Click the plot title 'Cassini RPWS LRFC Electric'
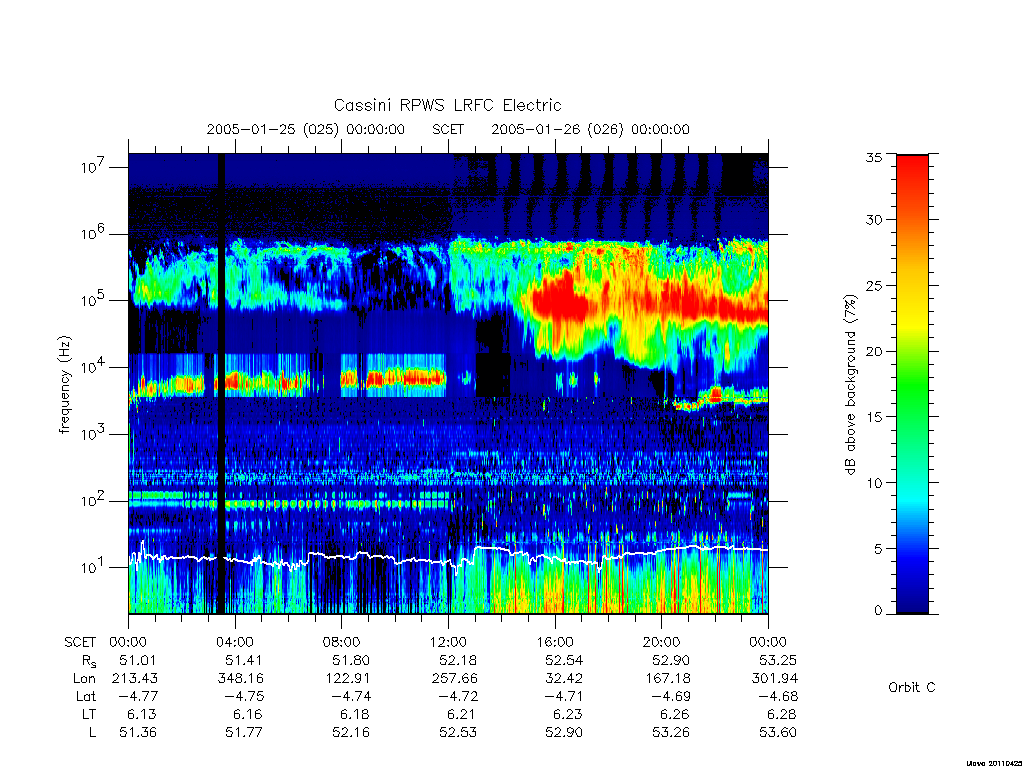Viewport: 1024px width, 768px height. click(x=447, y=105)
